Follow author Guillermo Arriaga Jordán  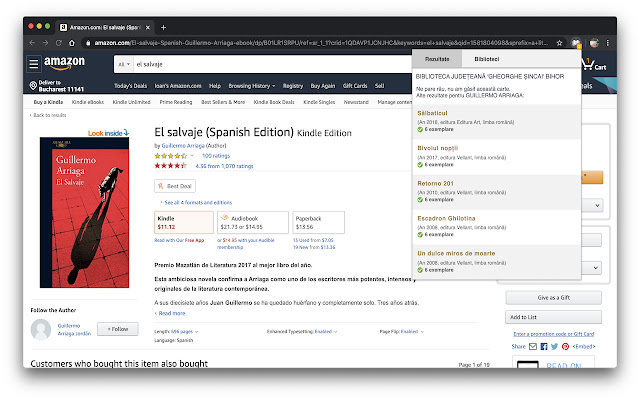pos(118,329)
